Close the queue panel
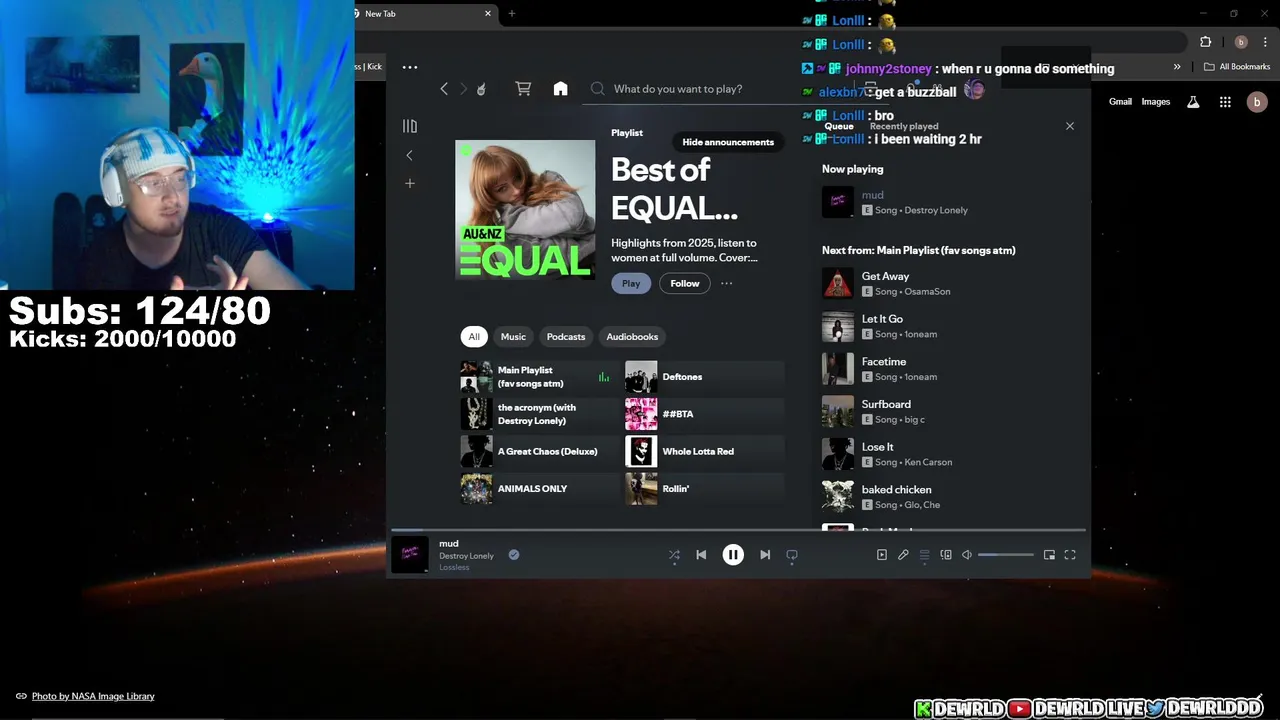 [x=1070, y=126]
